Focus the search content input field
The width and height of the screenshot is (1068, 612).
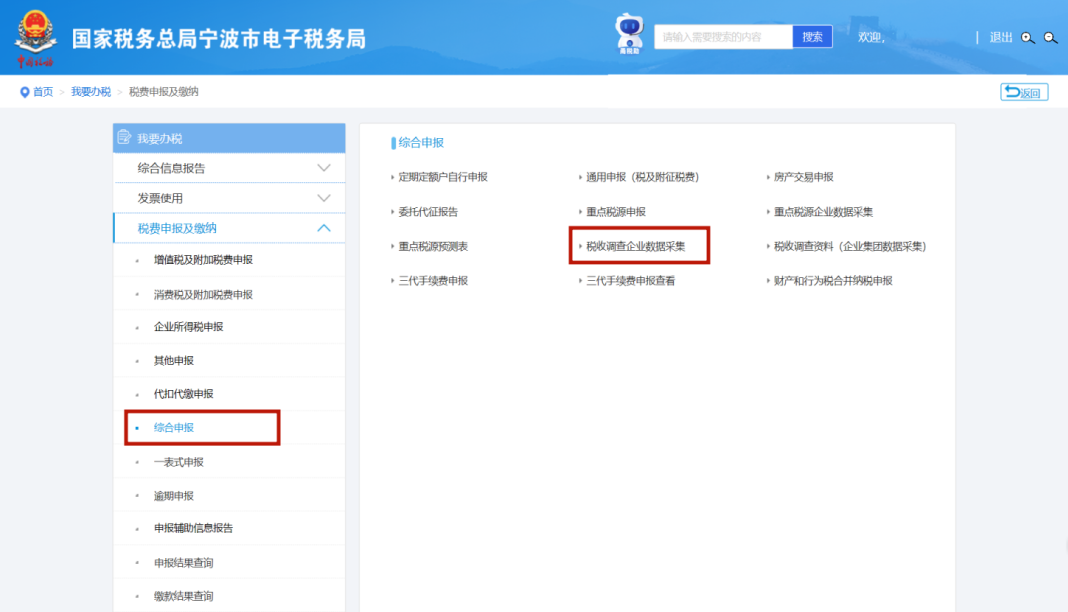point(723,37)
